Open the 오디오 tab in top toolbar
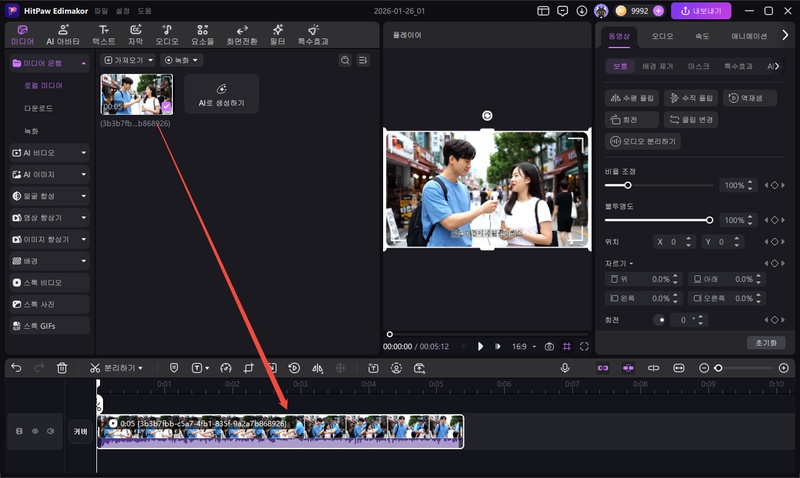800x478 pixels. 167,35
